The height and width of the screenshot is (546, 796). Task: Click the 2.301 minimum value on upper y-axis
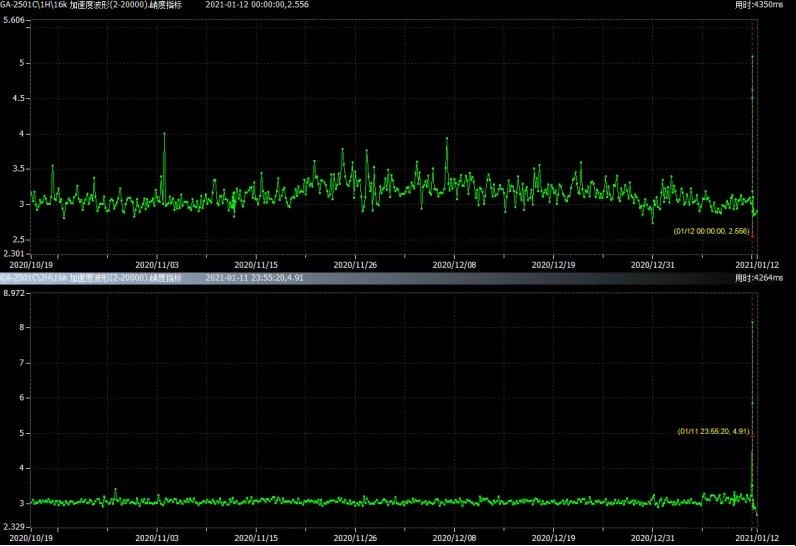point(14,254)
